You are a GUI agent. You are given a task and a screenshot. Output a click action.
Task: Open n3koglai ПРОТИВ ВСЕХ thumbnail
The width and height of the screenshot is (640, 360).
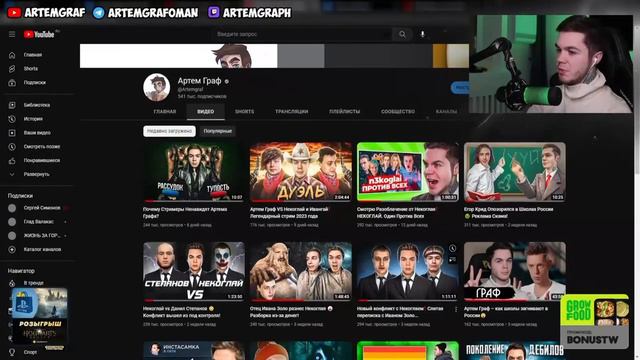click(408, 172)
